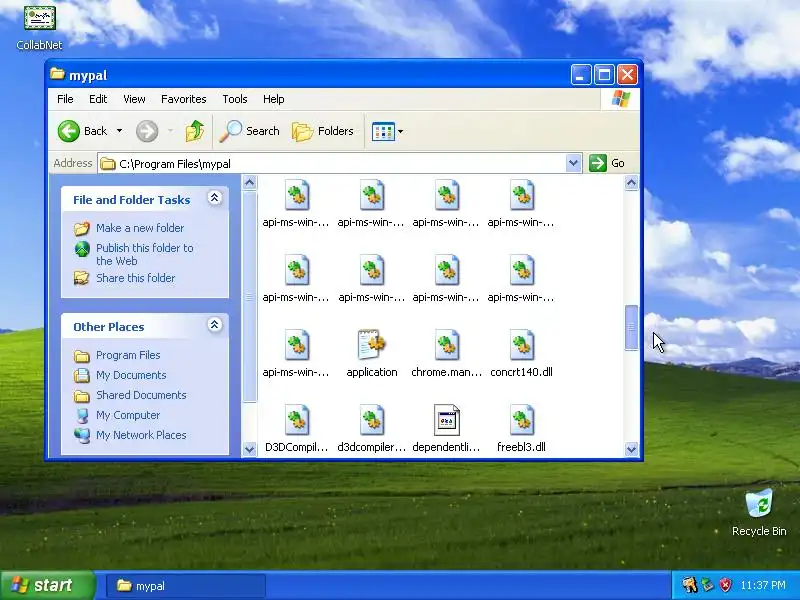This screenshot has width=800, height=600.
Task: Click the Views toolbar icon
Action: point(383,131)
